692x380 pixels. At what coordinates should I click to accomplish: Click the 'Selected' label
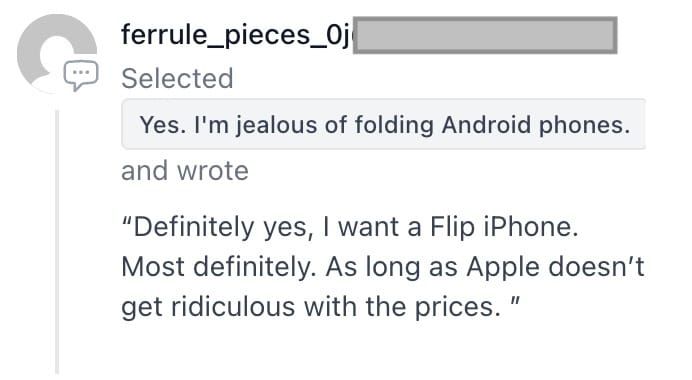pyautogui.click(x=177, y=79)
